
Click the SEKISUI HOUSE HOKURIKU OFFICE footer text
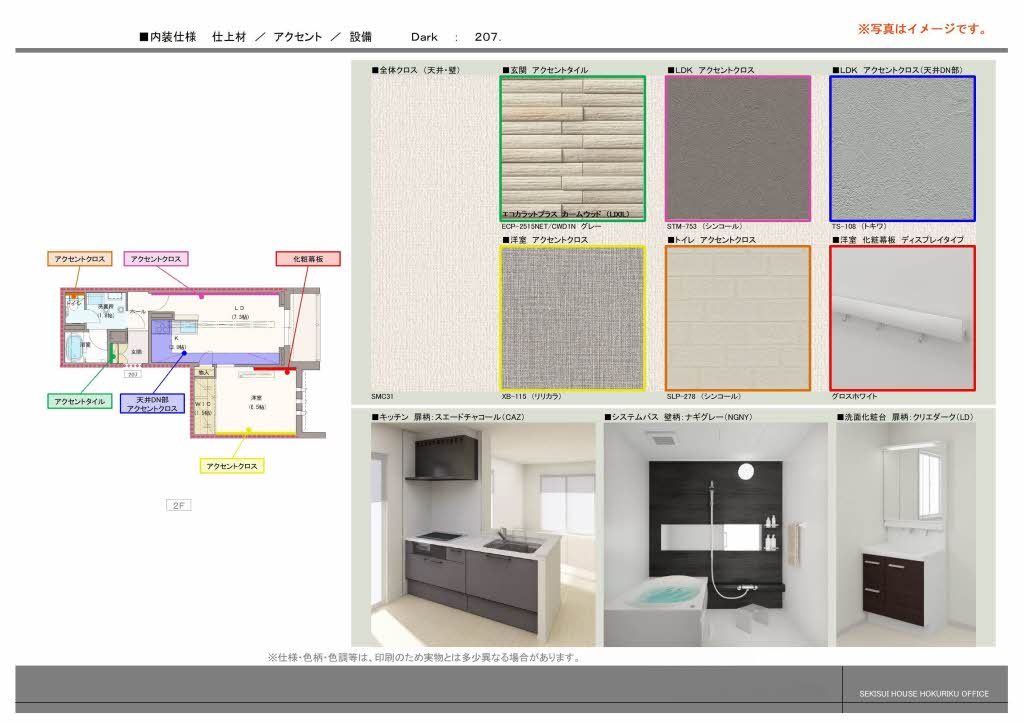click(x=923, y=694)
